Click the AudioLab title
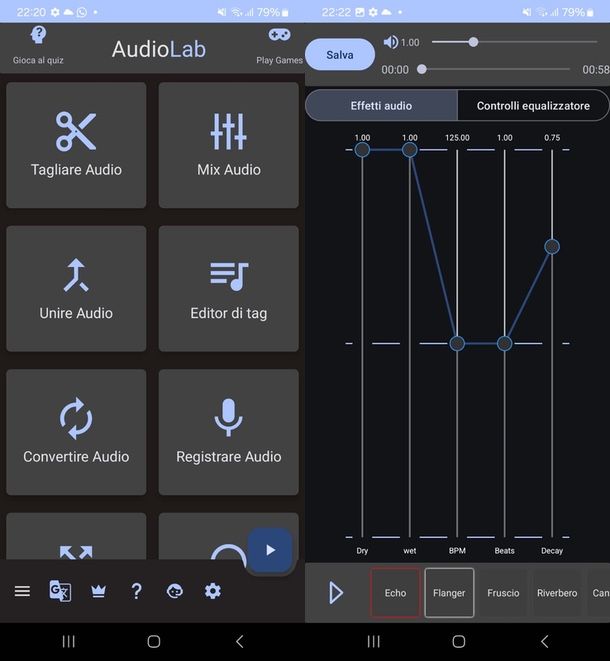The image size is (610, 661). click(159, 49)
